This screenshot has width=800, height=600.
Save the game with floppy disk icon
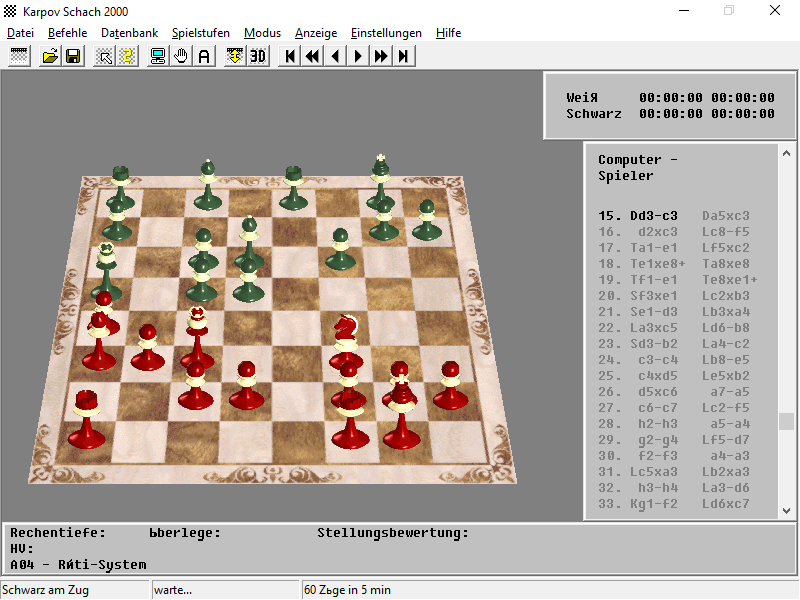[x=73, y=56]
